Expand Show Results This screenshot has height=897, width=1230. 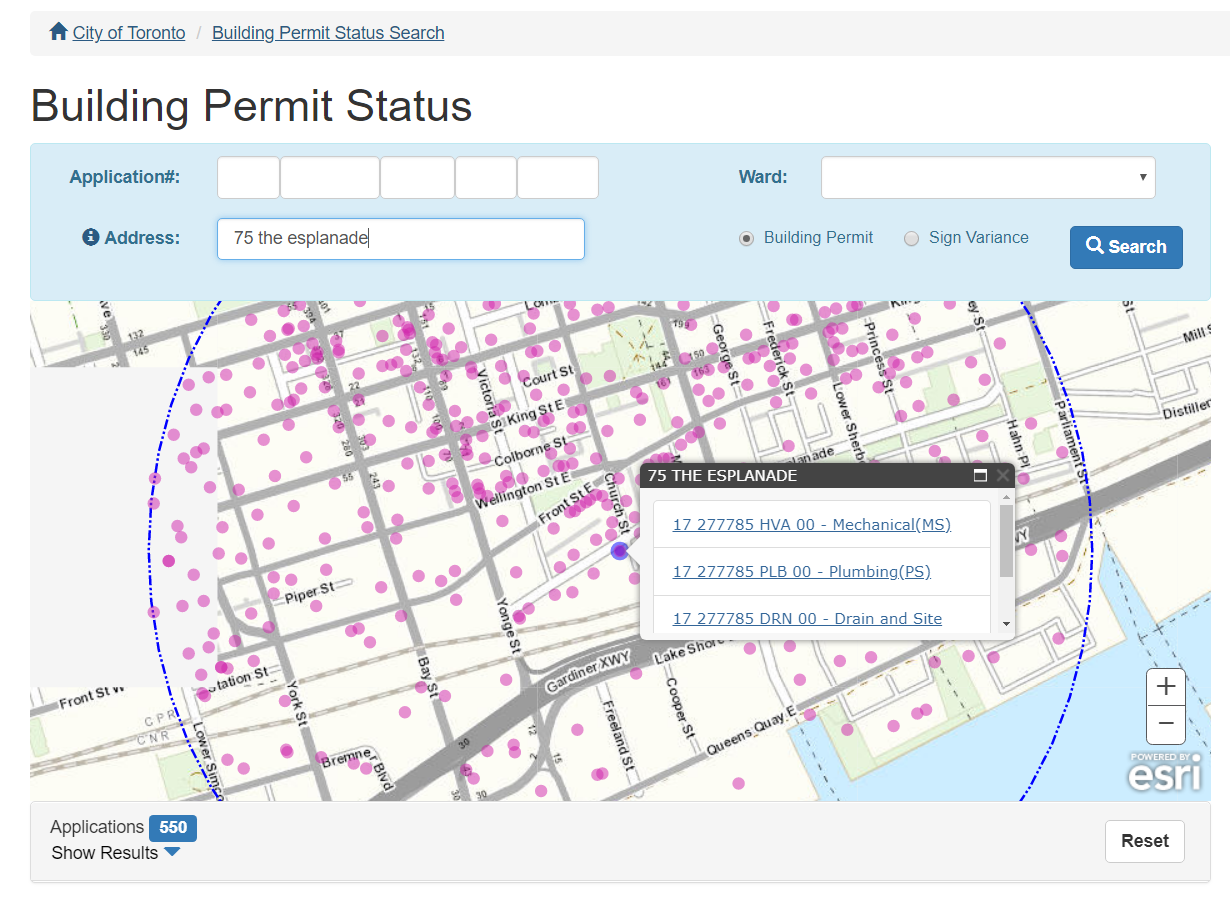115,853
